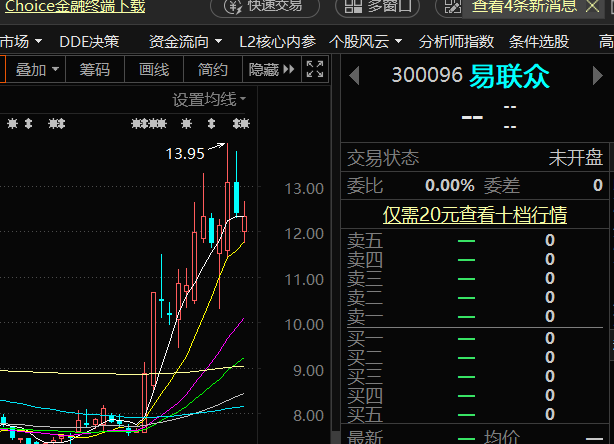Click the chart's vertical scrollbar handle
This screenshot has height=444, width=614.
pyautogui.click(x=336, y=438)
